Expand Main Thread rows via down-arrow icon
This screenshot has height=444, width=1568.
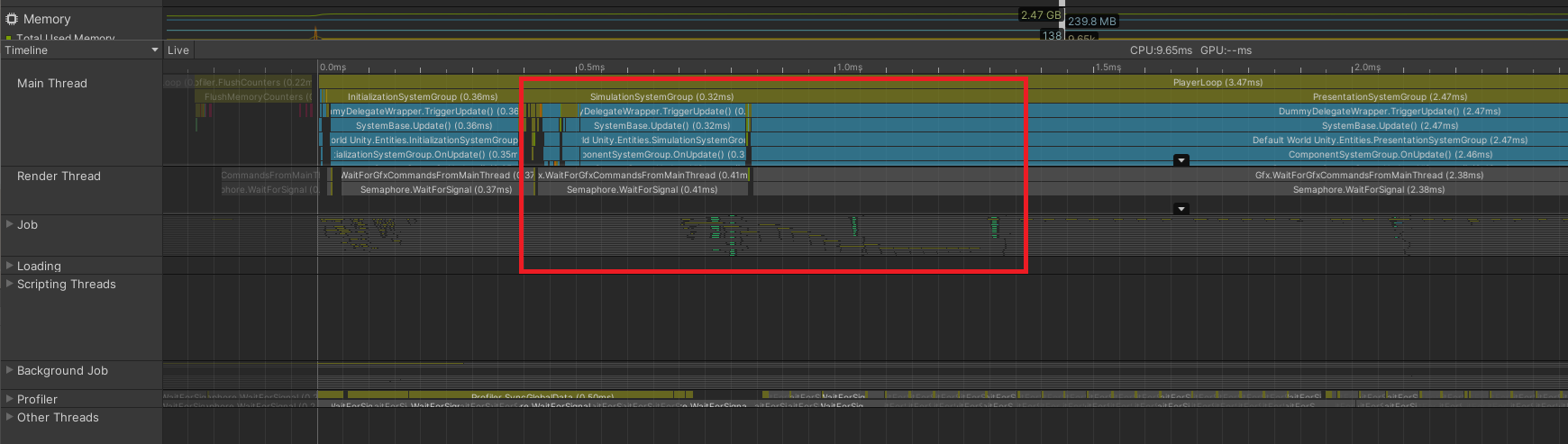(1181, 161)
